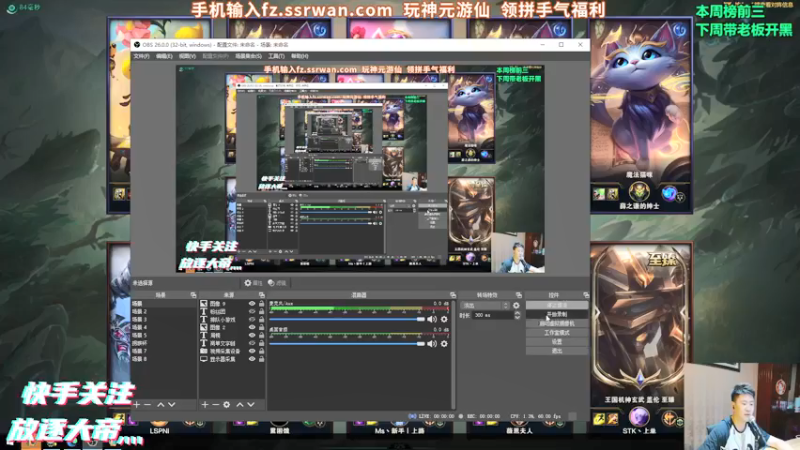Move the scene up with the arrow

click(161, 405)
